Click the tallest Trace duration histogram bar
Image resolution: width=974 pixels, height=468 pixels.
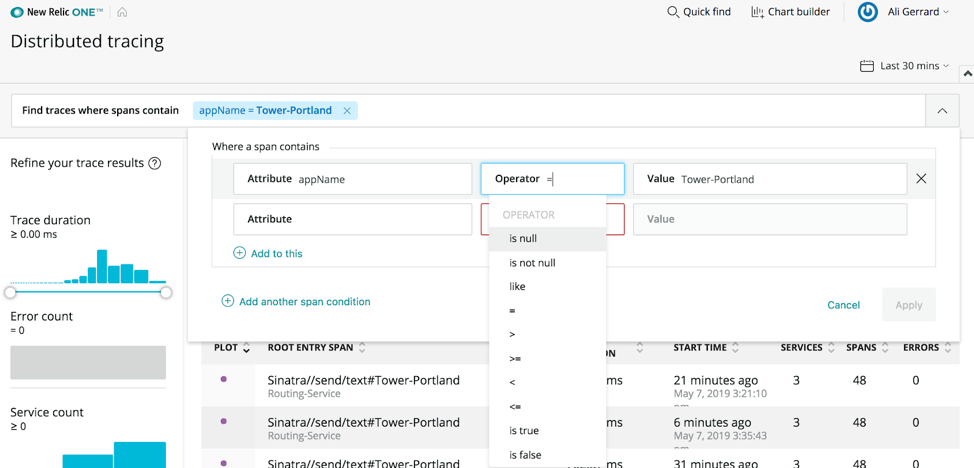102,267
